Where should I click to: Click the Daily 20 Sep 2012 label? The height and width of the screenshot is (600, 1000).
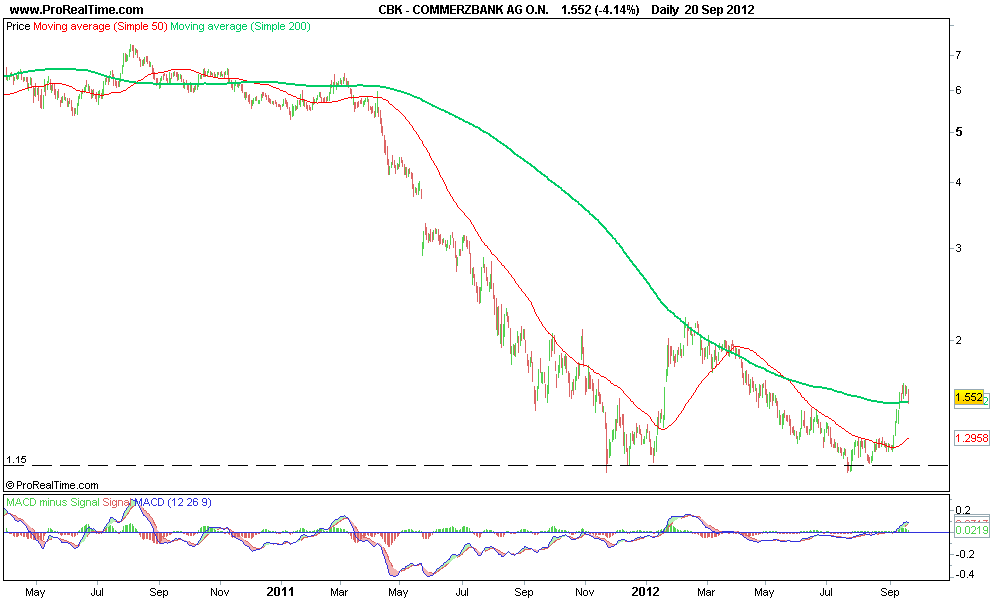pyautogui.click(x=703, y=10)
